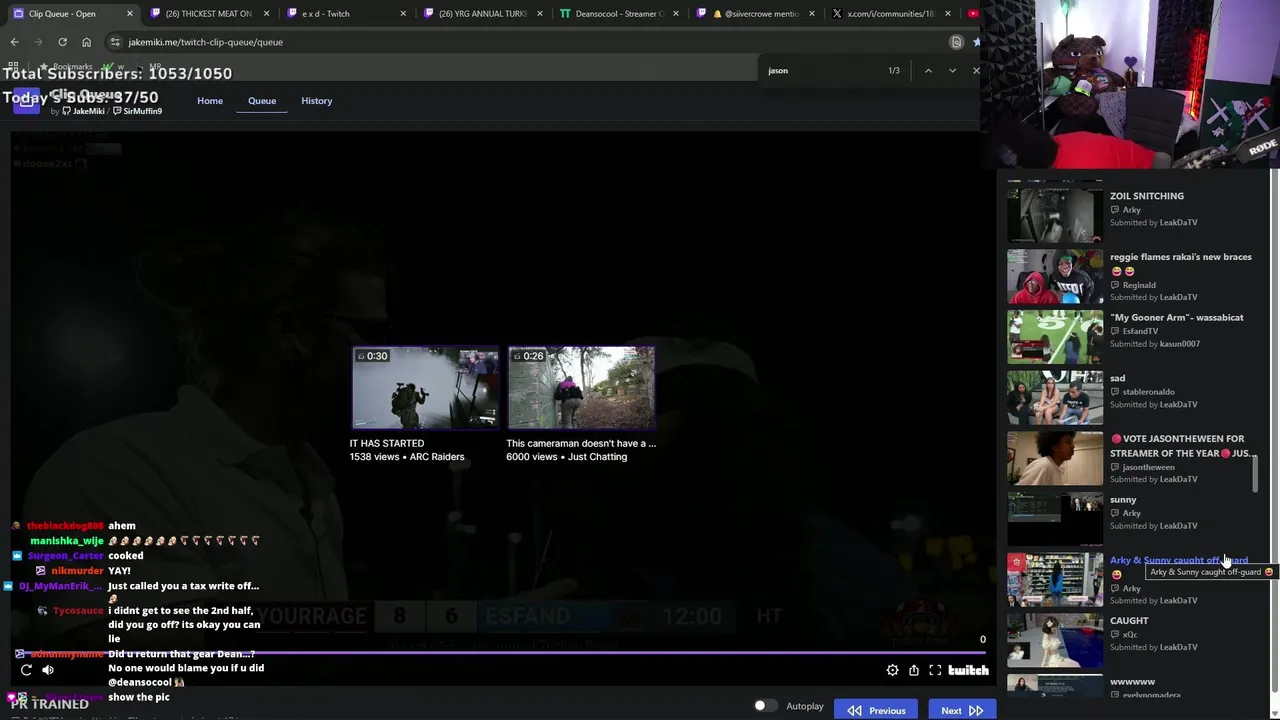Click the Previous clip button

click(876, 710)
